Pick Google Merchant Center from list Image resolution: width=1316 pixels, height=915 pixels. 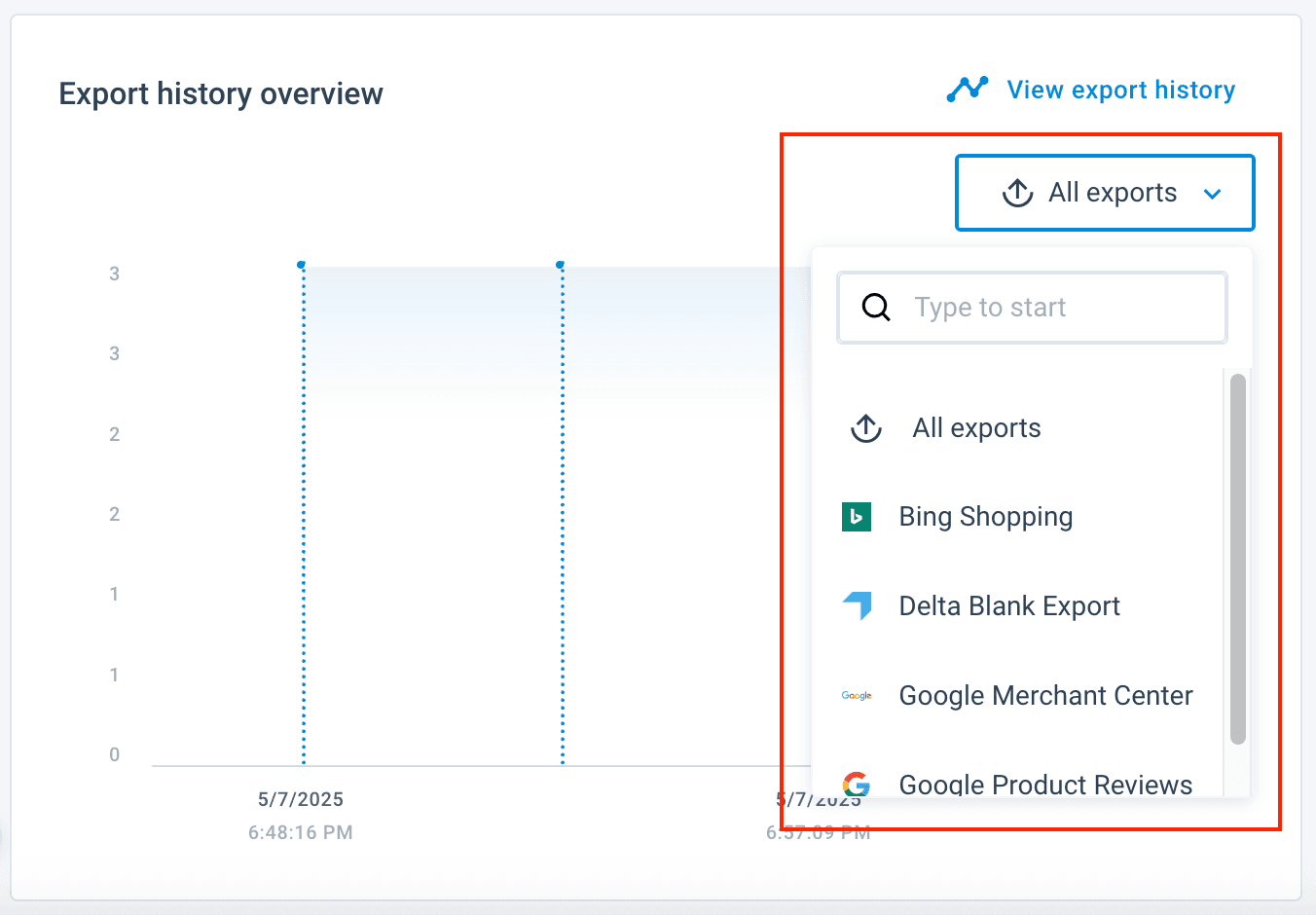[1045, 696]
